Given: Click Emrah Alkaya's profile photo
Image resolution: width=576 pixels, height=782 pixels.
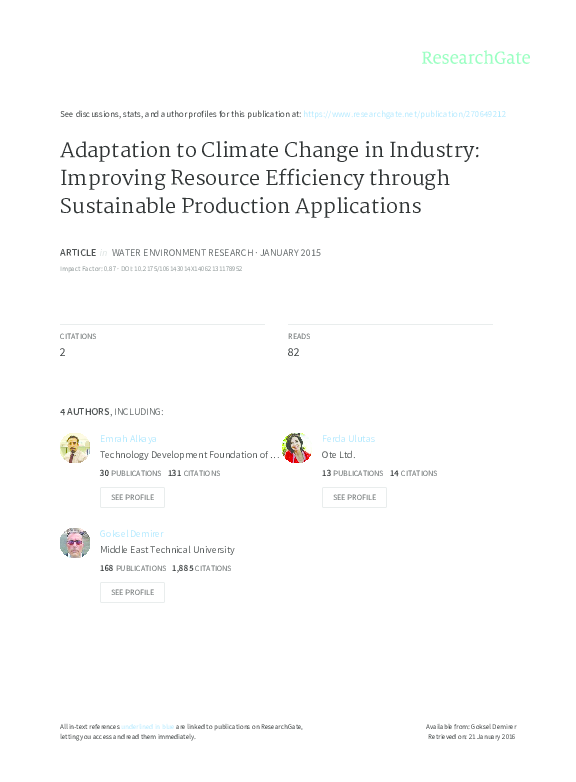Looking at the screenshot, I should pyautogui.click(x=75, y=448).
